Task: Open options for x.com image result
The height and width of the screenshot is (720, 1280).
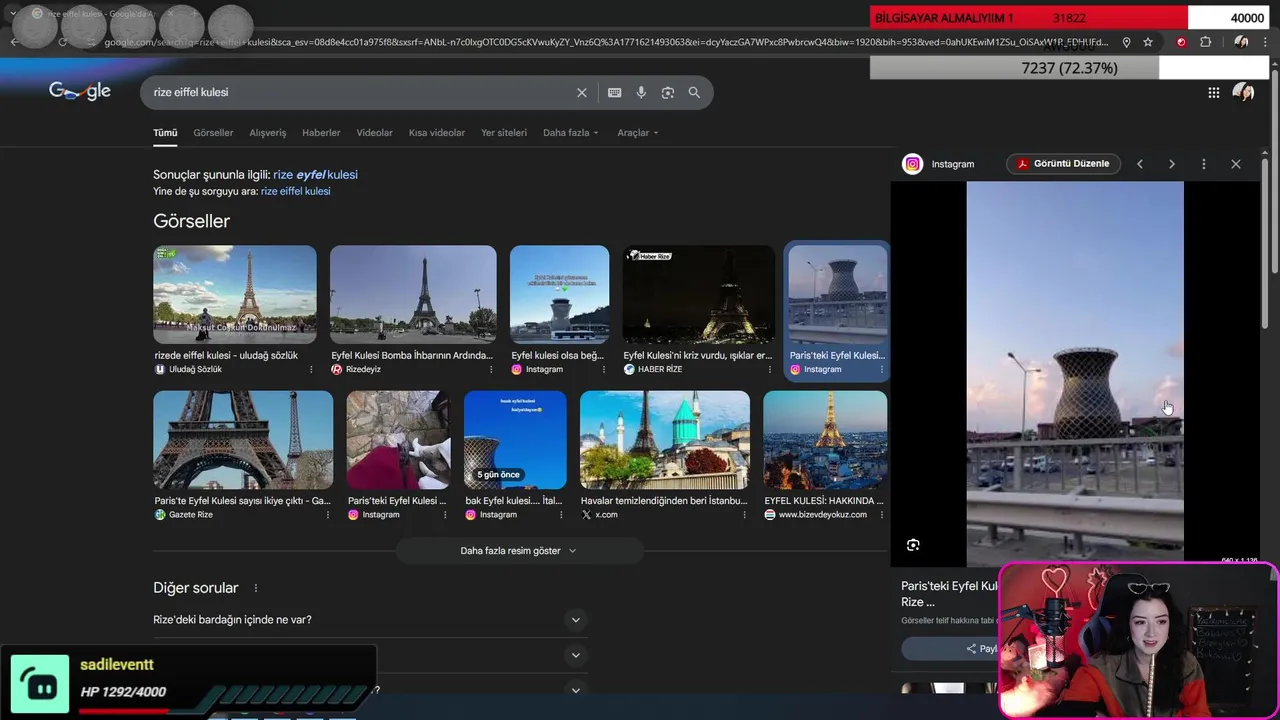Action: click(744, 514)
